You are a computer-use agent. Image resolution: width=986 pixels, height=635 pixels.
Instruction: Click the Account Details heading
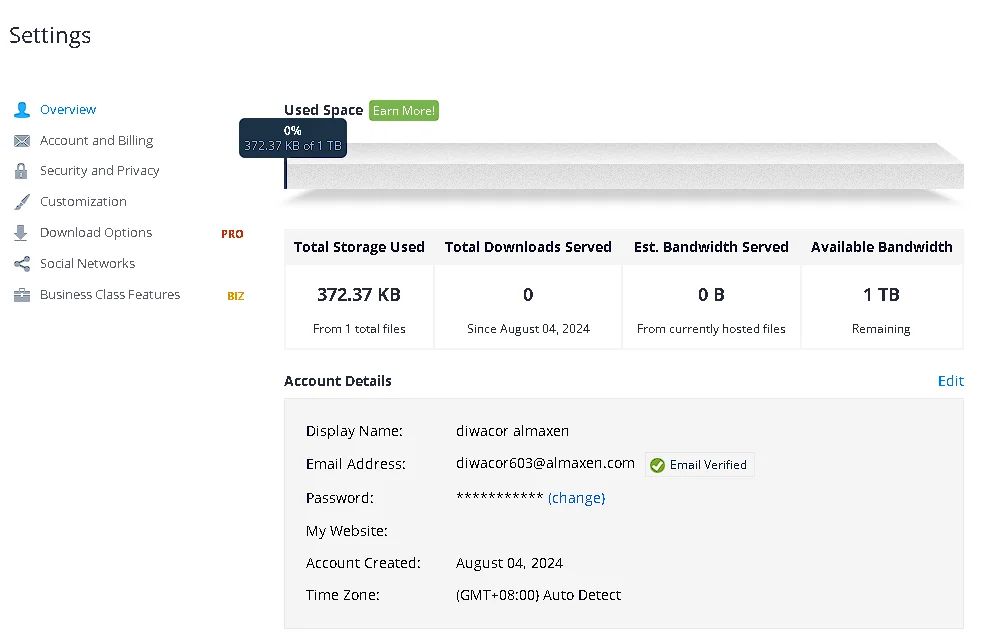pos(338,381)
